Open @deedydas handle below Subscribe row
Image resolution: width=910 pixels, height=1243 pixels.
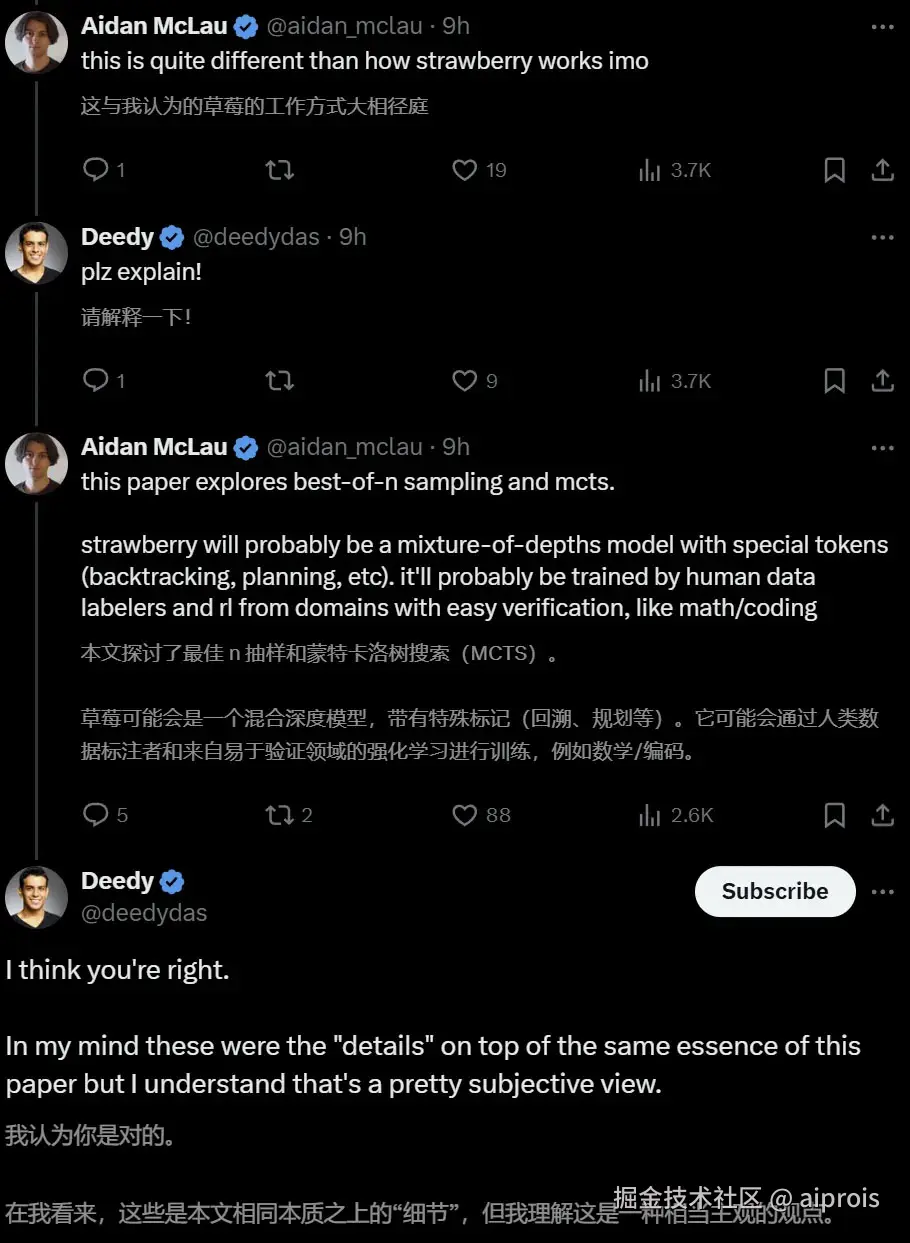[x=144, y=913]
